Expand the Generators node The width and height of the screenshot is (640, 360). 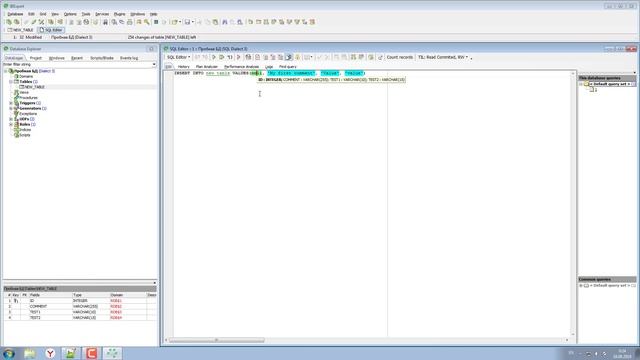tap(11, 109)
